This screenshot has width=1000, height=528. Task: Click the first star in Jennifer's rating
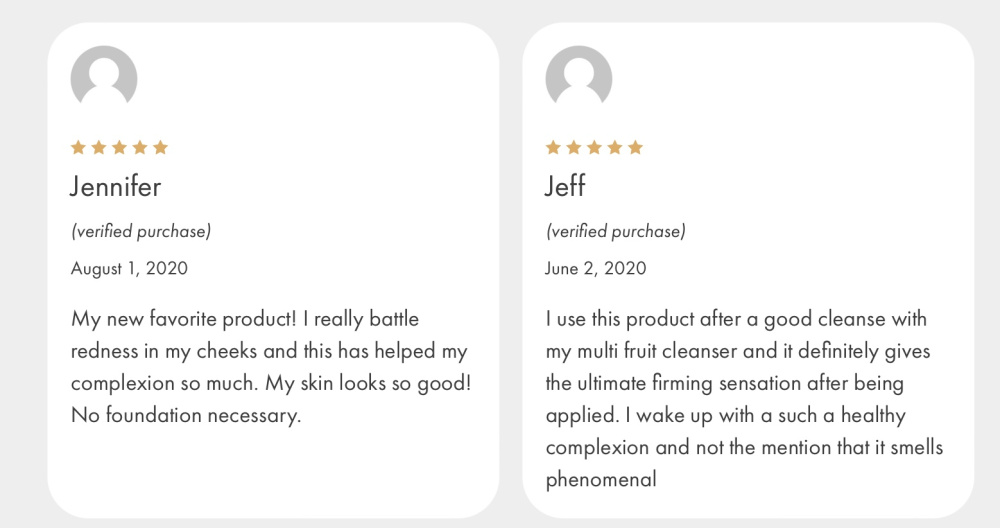point(78,148)
